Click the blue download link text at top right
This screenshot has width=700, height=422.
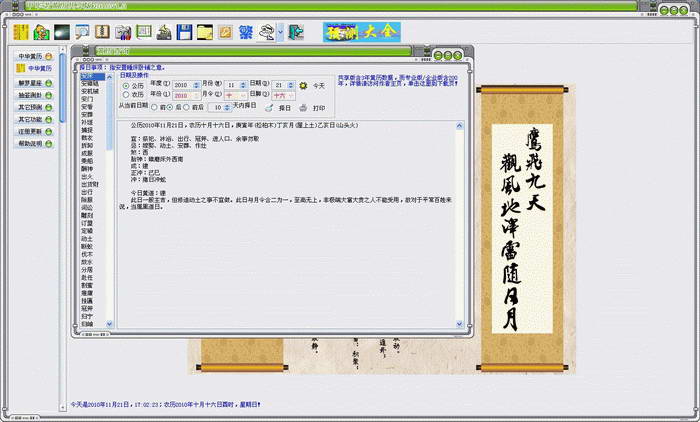click(x=398, y=80)
